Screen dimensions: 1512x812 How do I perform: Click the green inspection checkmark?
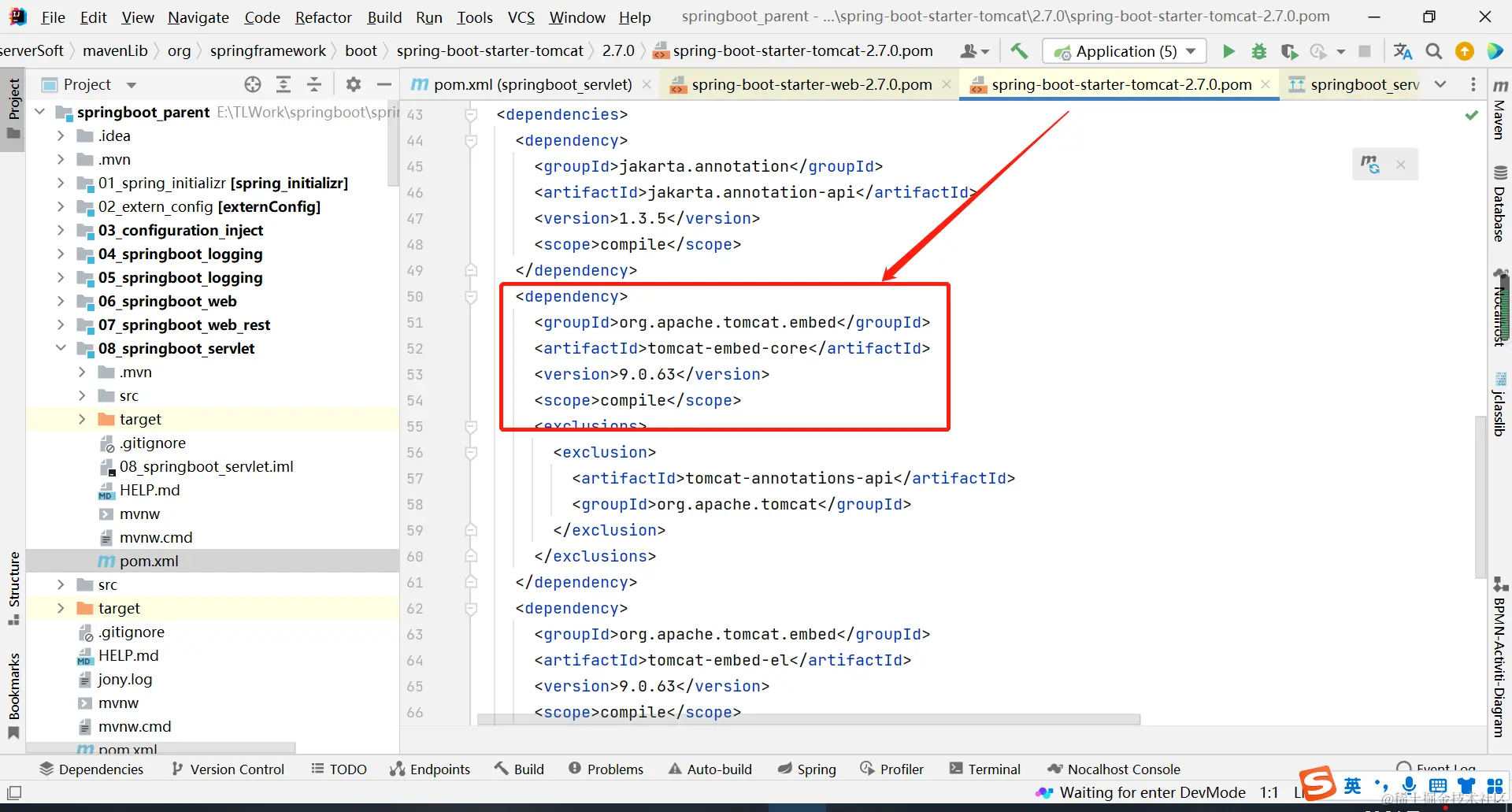1471,115
